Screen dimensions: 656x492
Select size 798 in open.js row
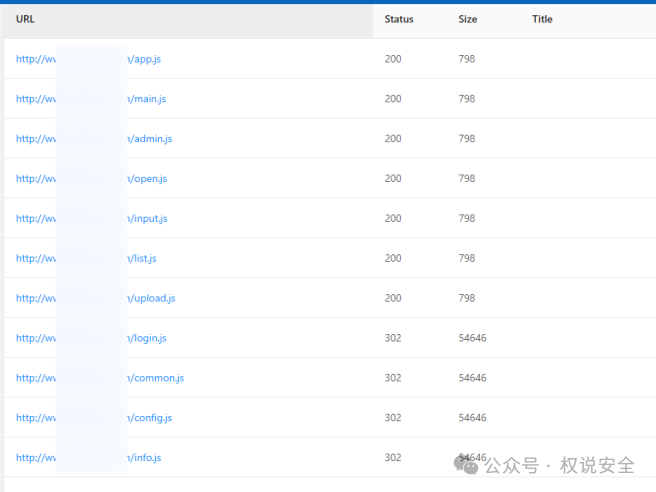pyautogui.click(x=466, y=179)
